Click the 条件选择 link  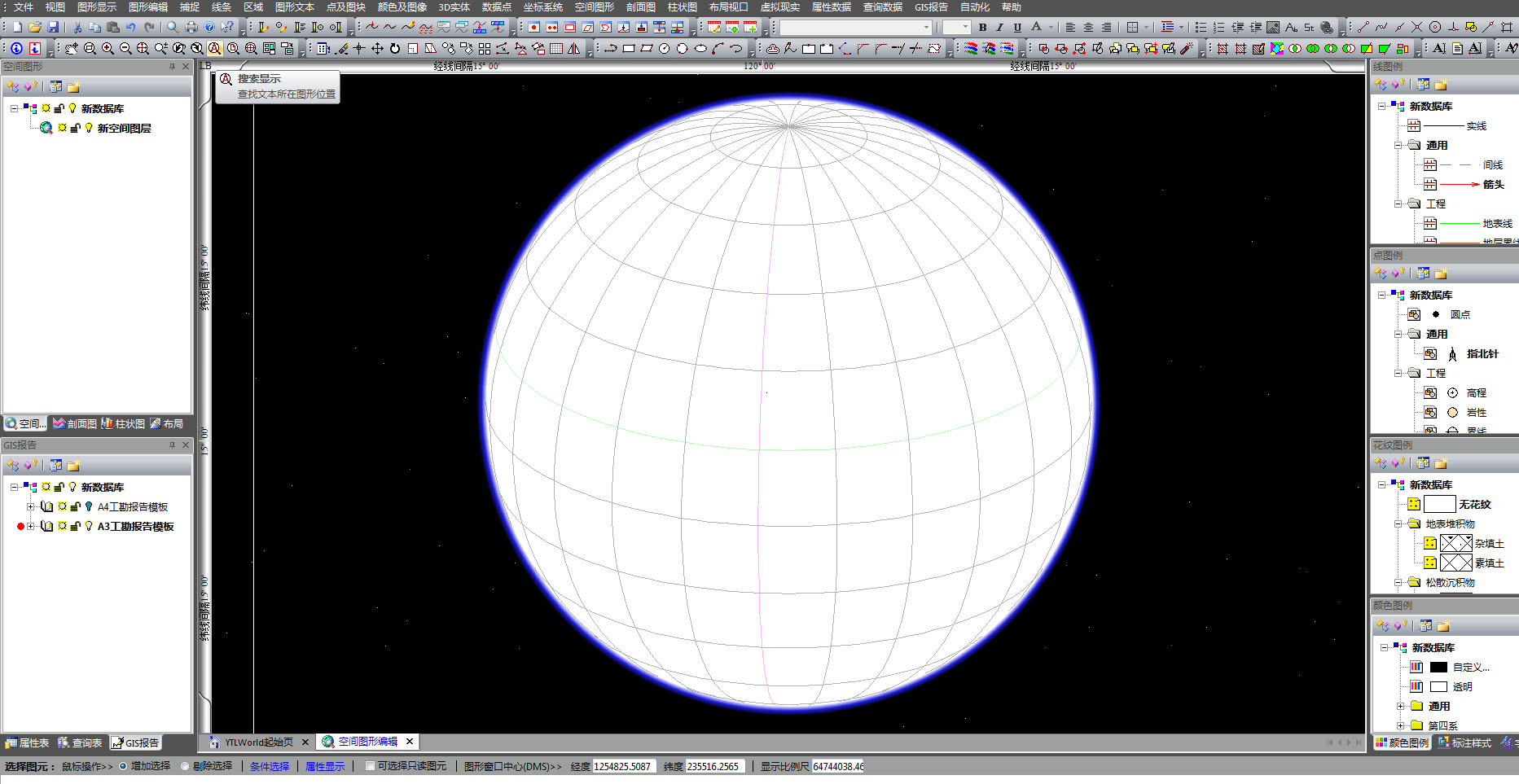270,766
